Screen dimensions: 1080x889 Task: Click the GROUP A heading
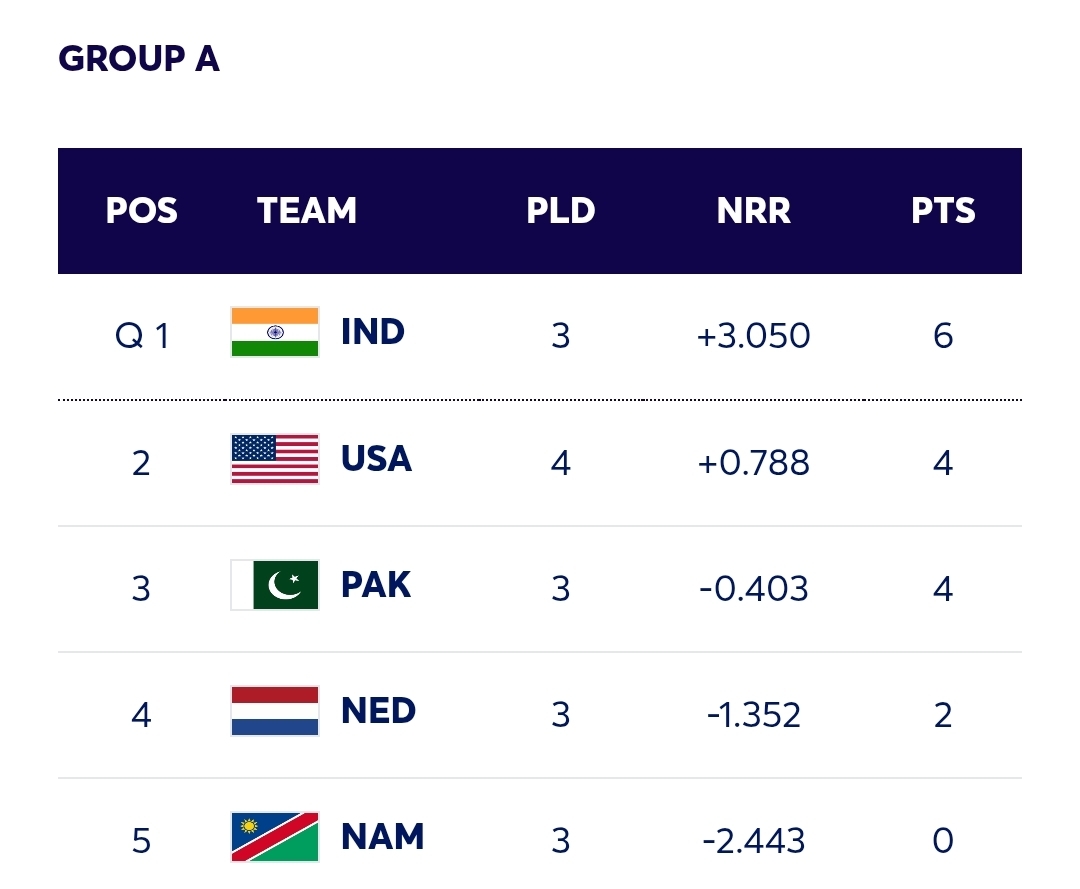[139, 59]
